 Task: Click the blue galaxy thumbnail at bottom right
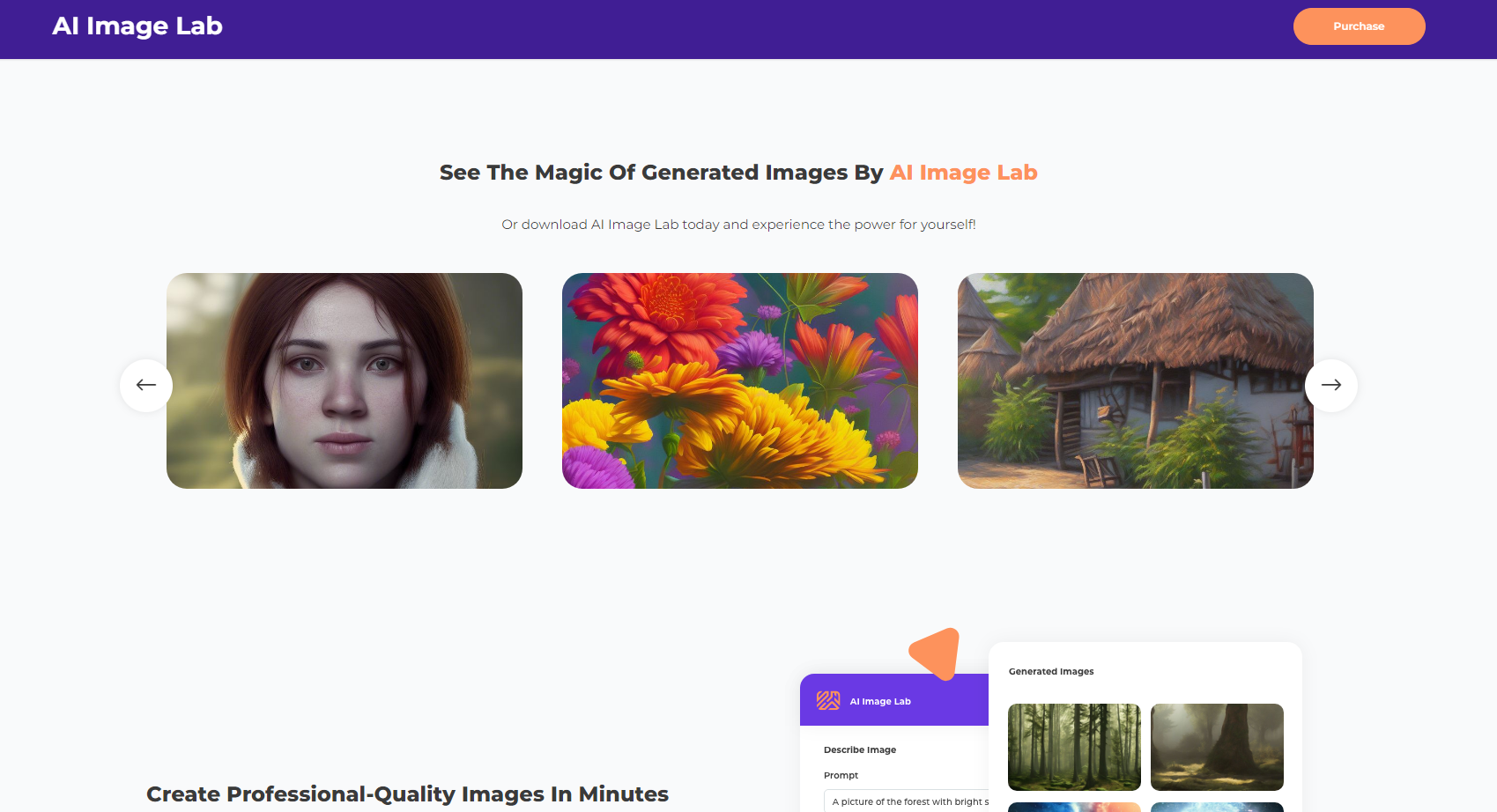click(1217, 806)
